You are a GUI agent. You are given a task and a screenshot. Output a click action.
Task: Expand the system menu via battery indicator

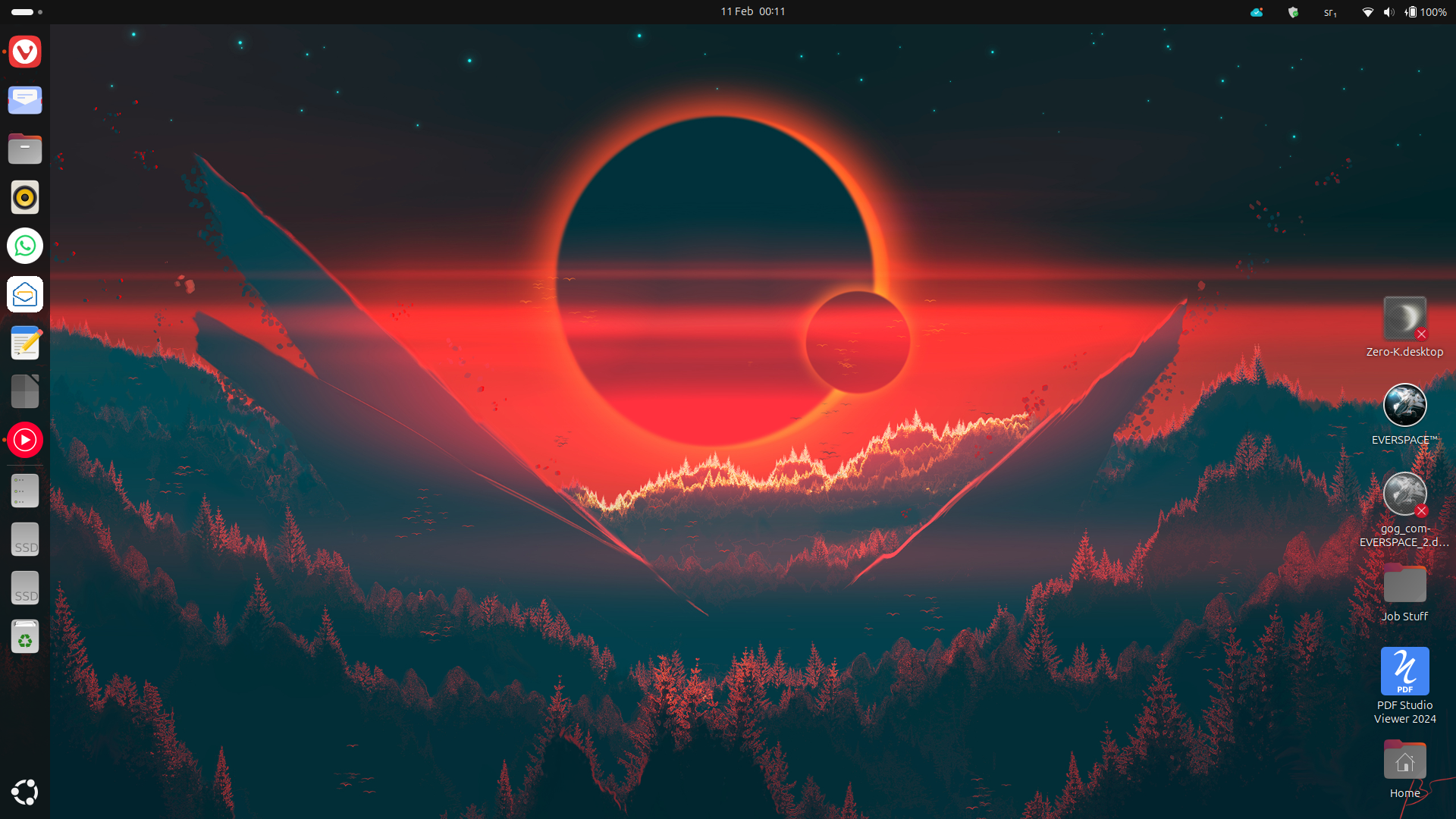(1426, 12)
